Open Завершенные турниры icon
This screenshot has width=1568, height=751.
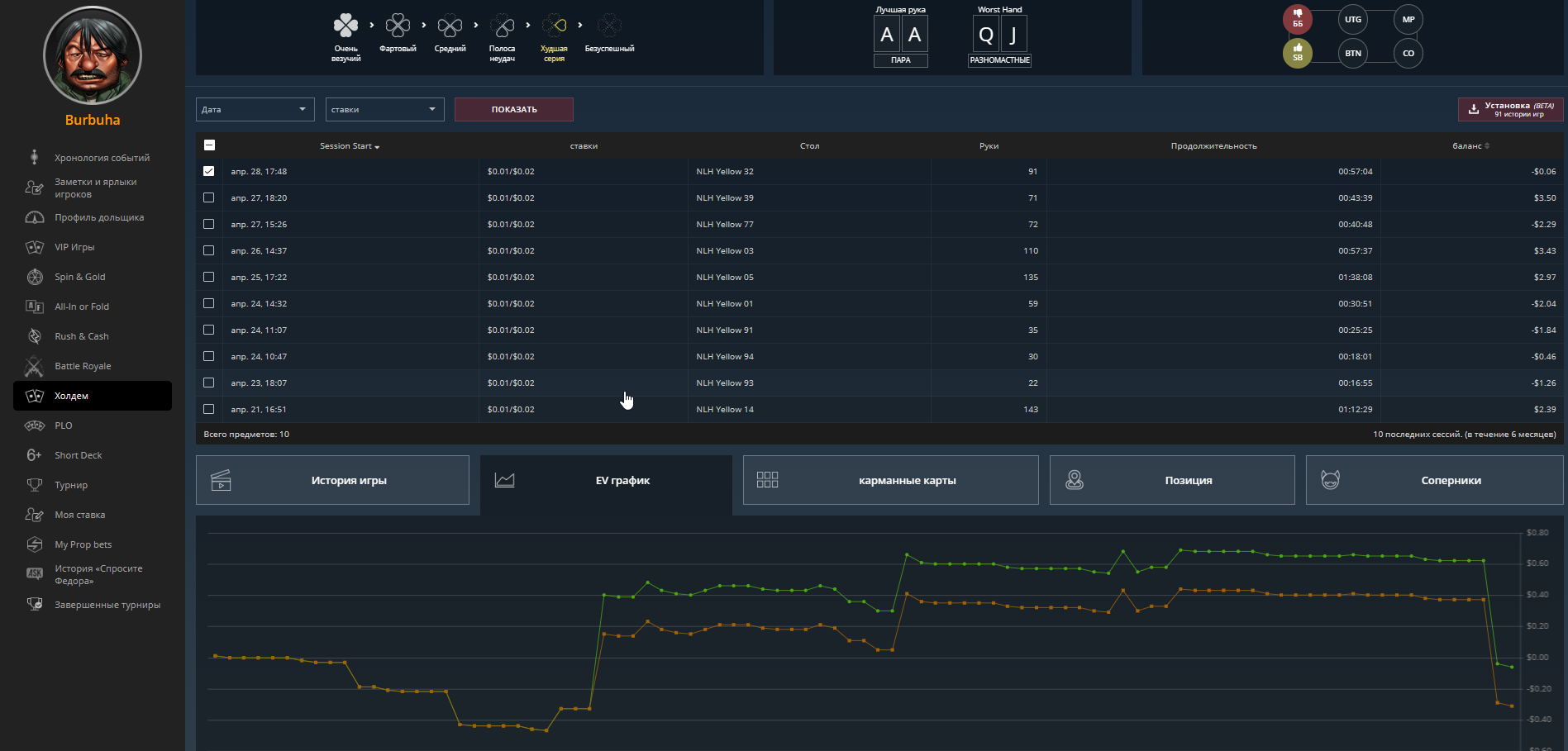[x=35, y=604]
